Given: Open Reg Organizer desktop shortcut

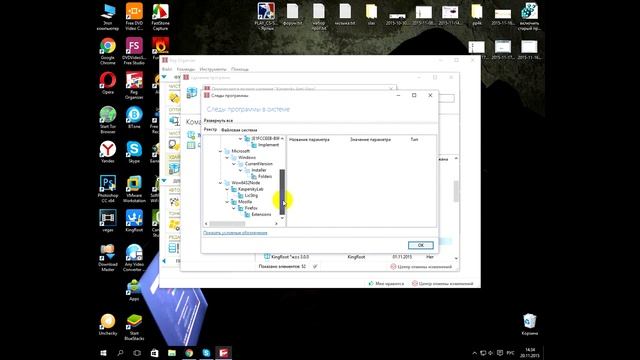Looking at the screenshot, I should (134, 86).
